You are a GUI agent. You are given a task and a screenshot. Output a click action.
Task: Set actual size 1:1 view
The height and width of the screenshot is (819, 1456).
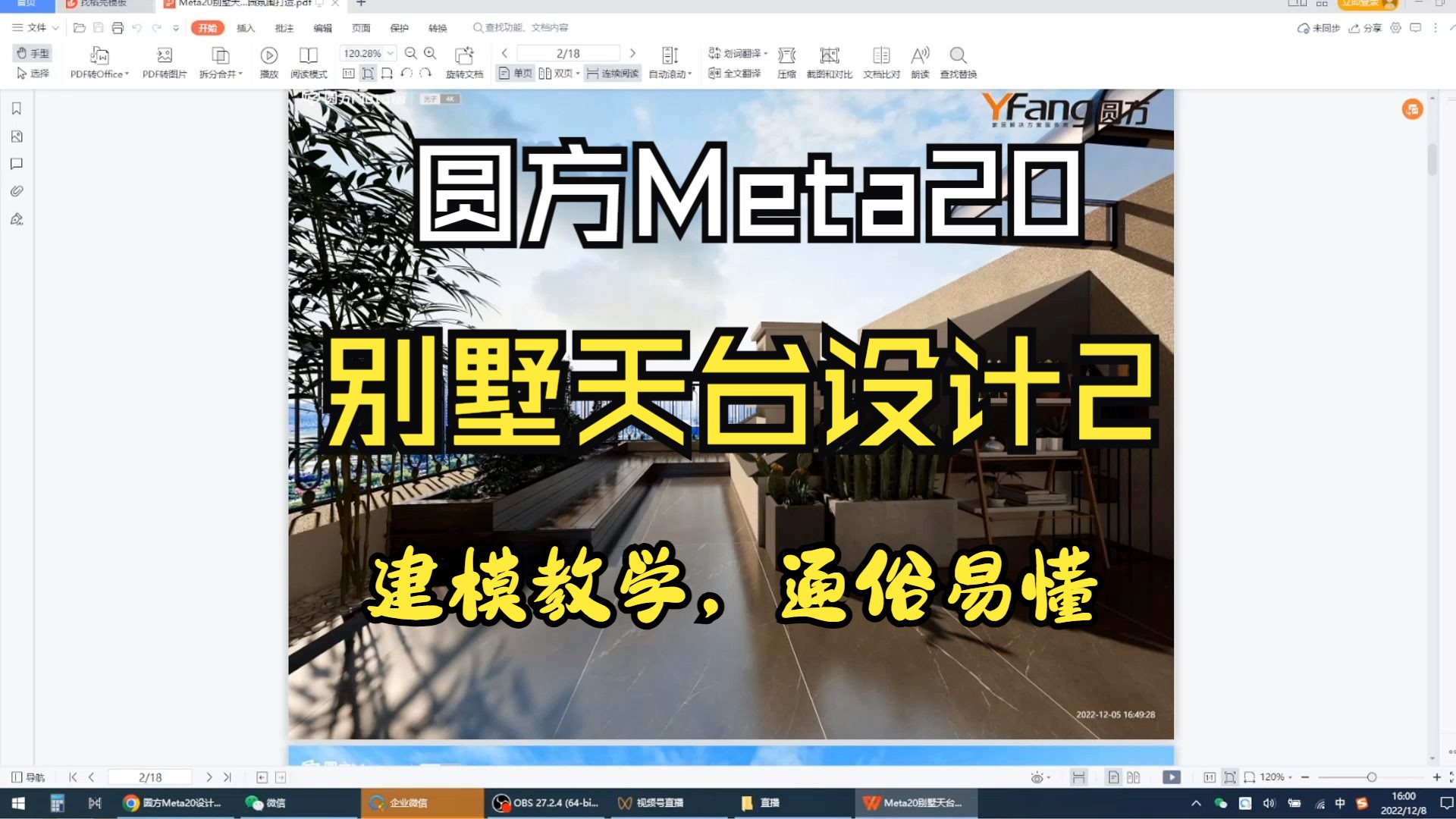click(348, 74)
